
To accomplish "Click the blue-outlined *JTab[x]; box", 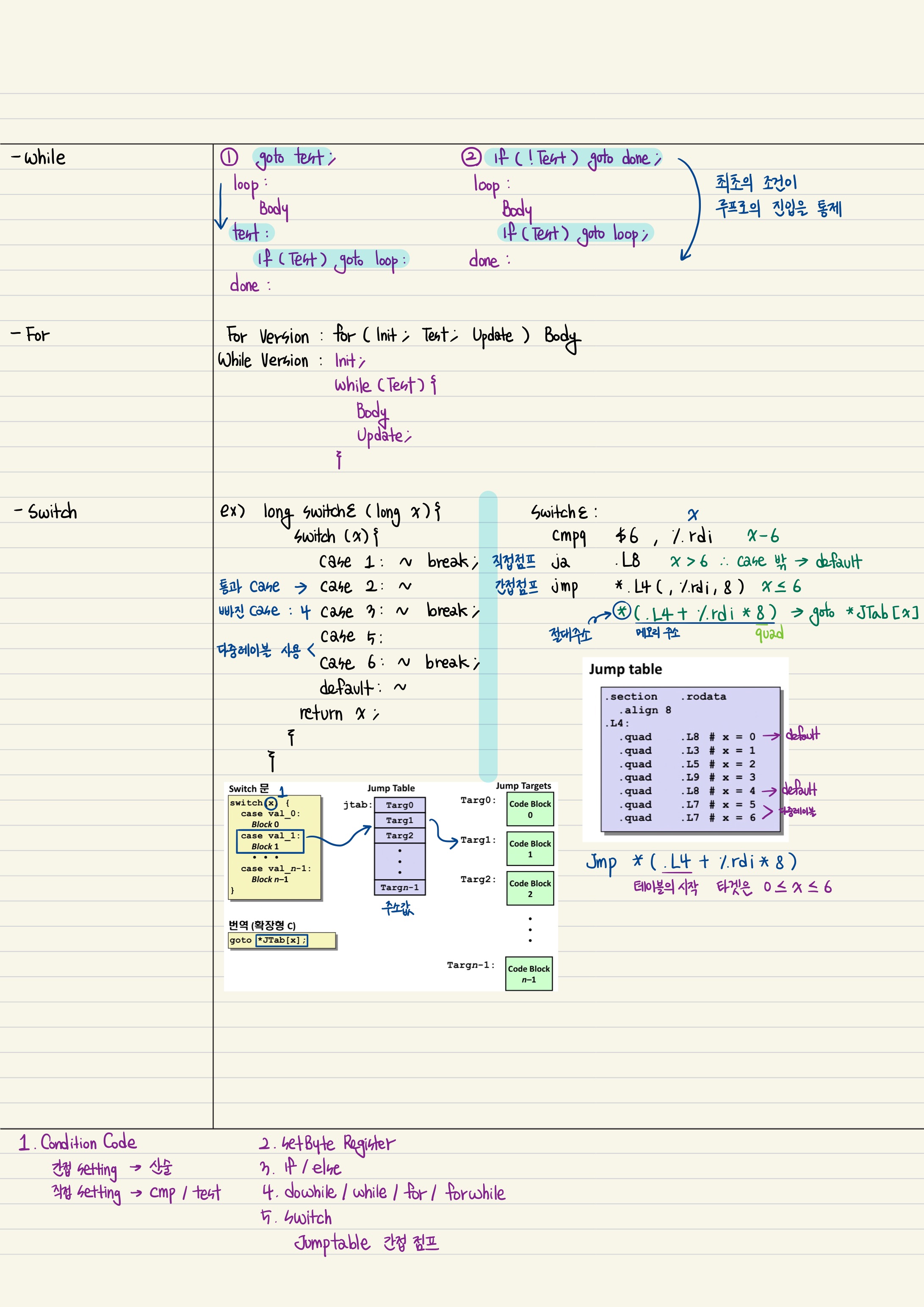I will pos(282,940).
